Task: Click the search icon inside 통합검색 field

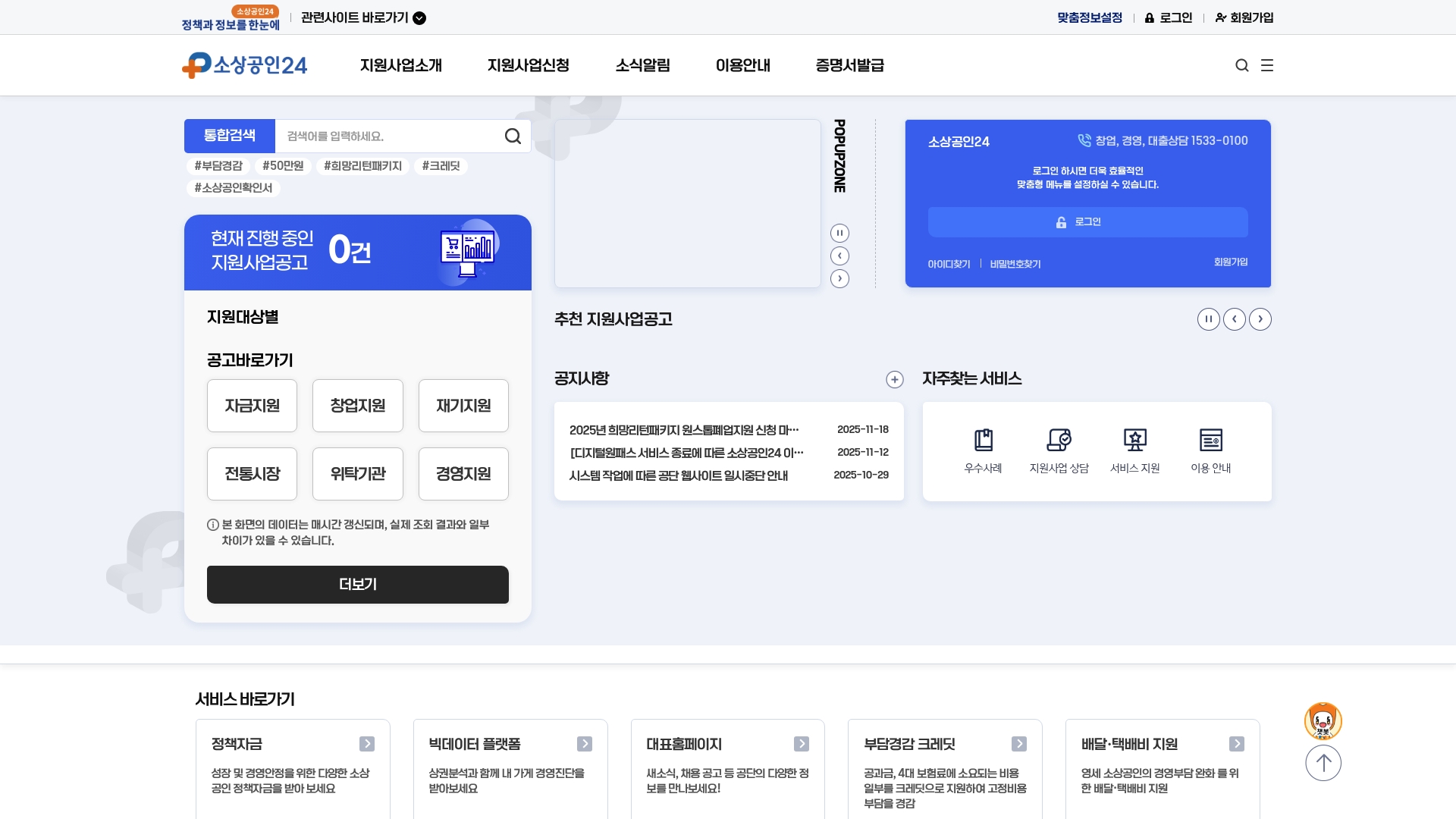Action: point(513,136)
